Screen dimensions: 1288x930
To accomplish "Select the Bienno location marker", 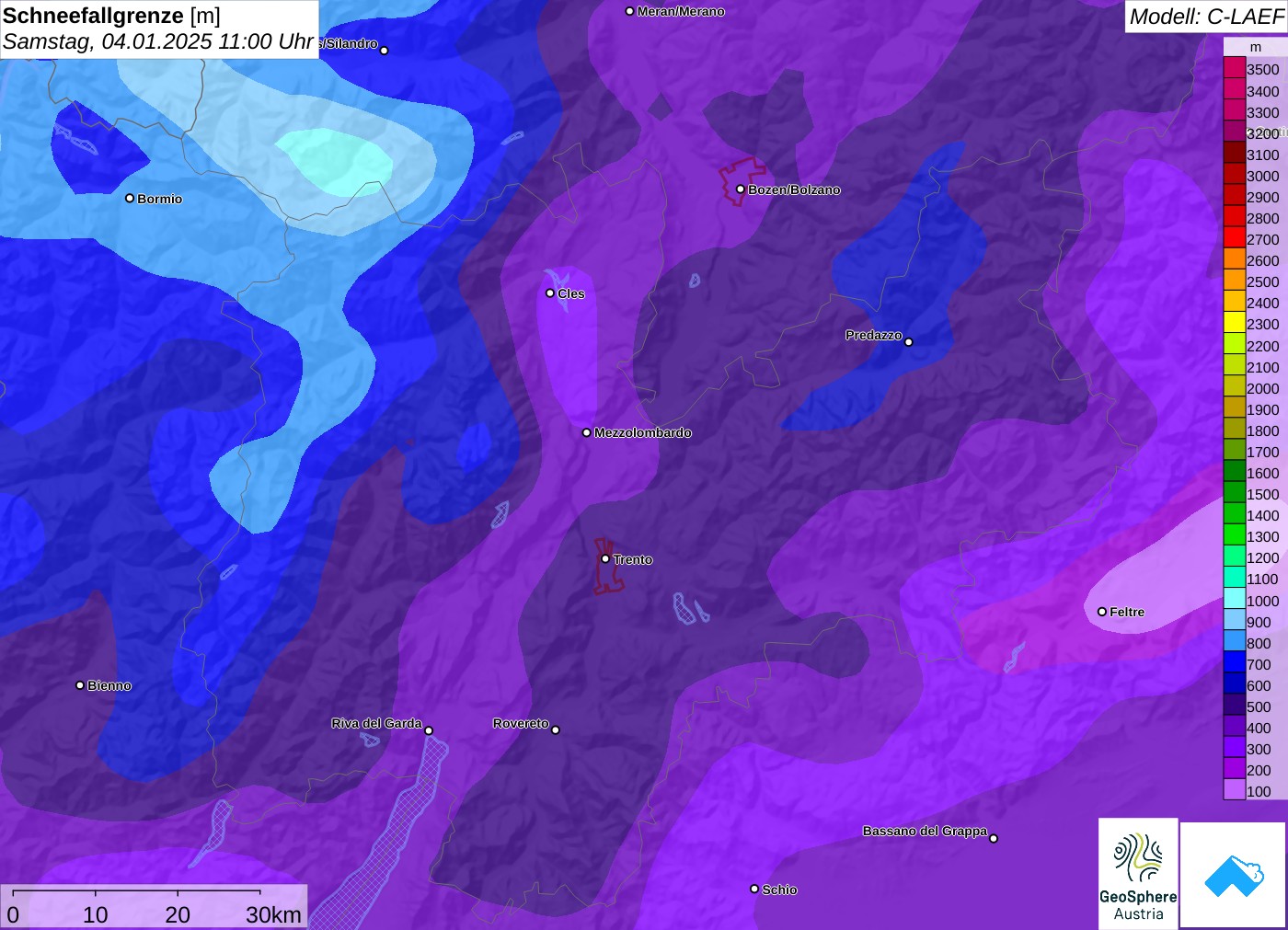I will pos(80,685).
